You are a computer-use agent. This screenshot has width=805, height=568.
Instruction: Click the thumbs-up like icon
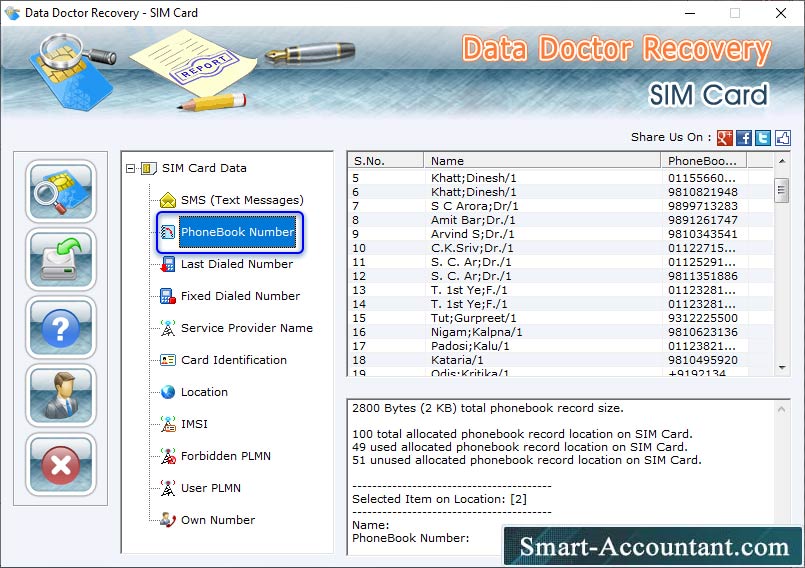click(x=782, y=138)
